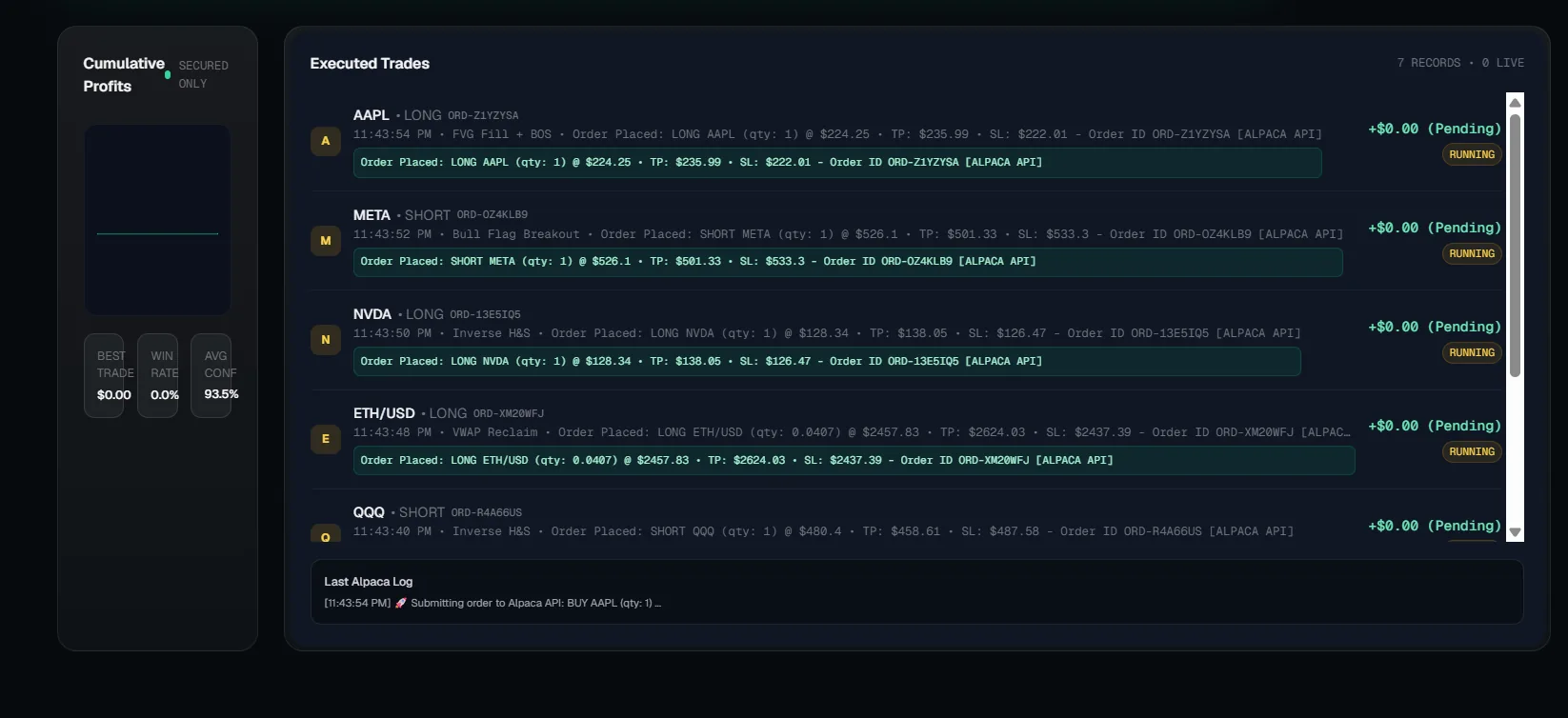Click order ID 'ORD-13E5IQ5' beside the NVDA ticker
This screenshot has height=718, width=1568.
point(486,315)
